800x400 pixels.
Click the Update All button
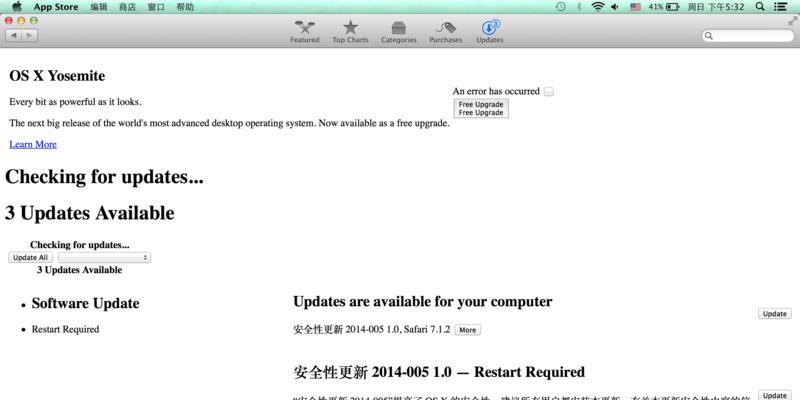[x=31, y=258]
